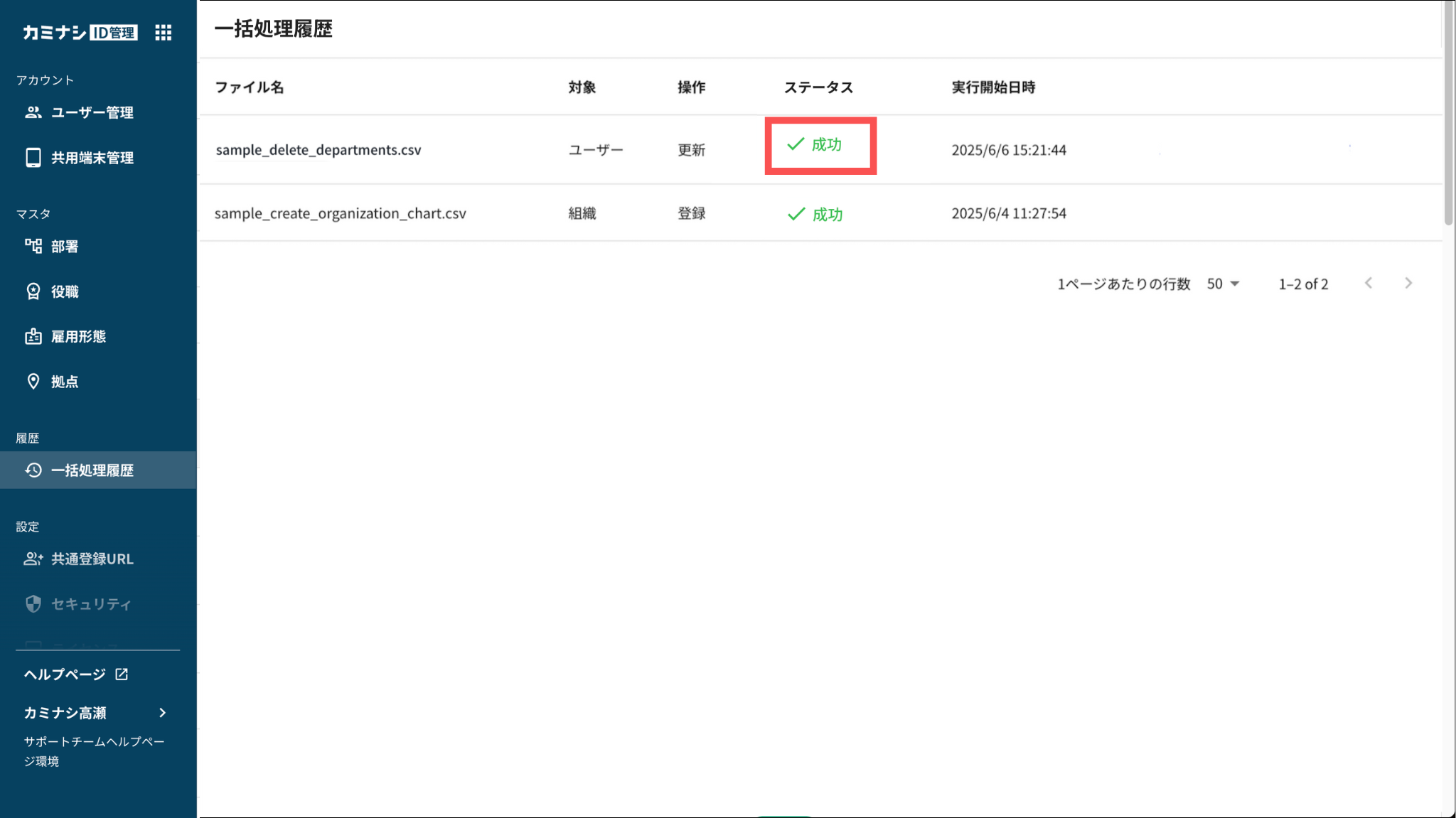Go to next page arrow
The height and width of the screenshot is (818, 1456).
click(1408, 284)
